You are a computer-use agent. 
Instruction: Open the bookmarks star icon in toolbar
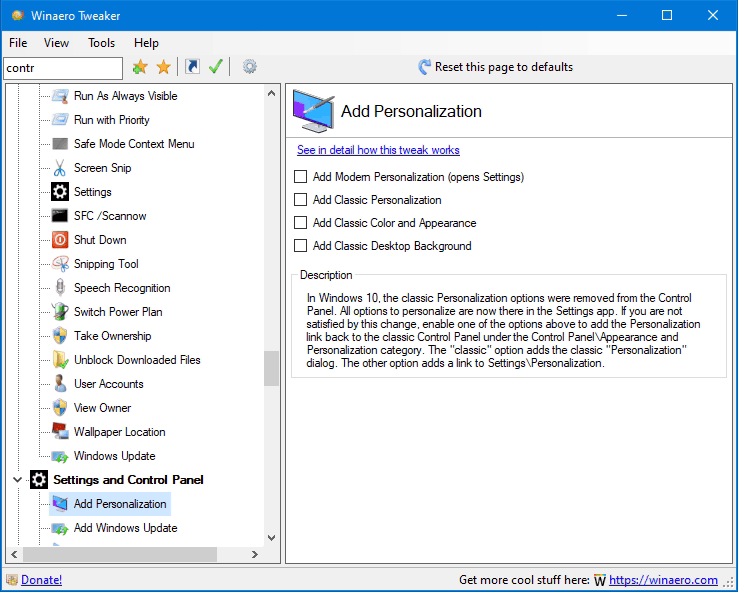163,67
